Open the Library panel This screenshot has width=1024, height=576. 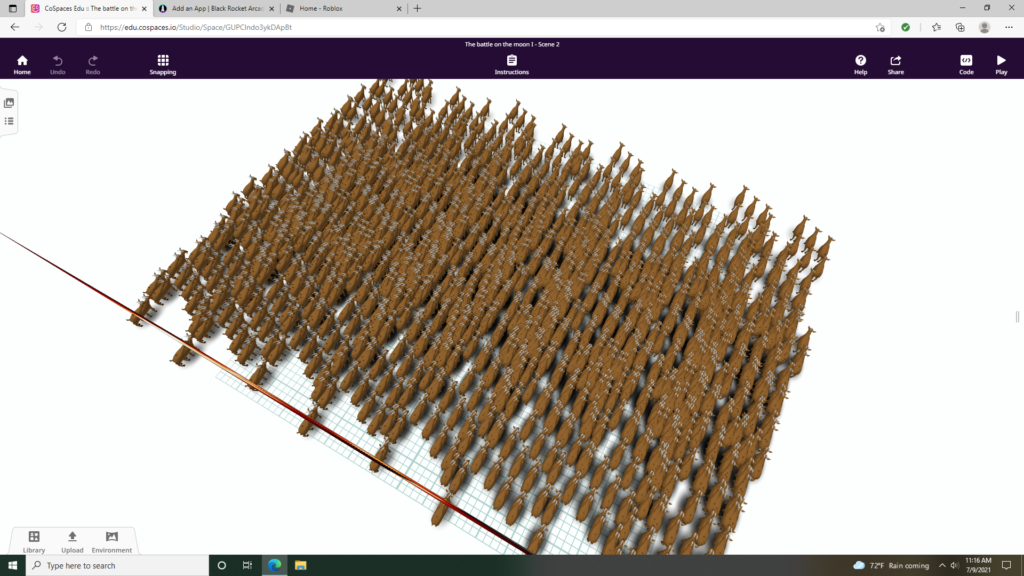click(x=34, y=542)
